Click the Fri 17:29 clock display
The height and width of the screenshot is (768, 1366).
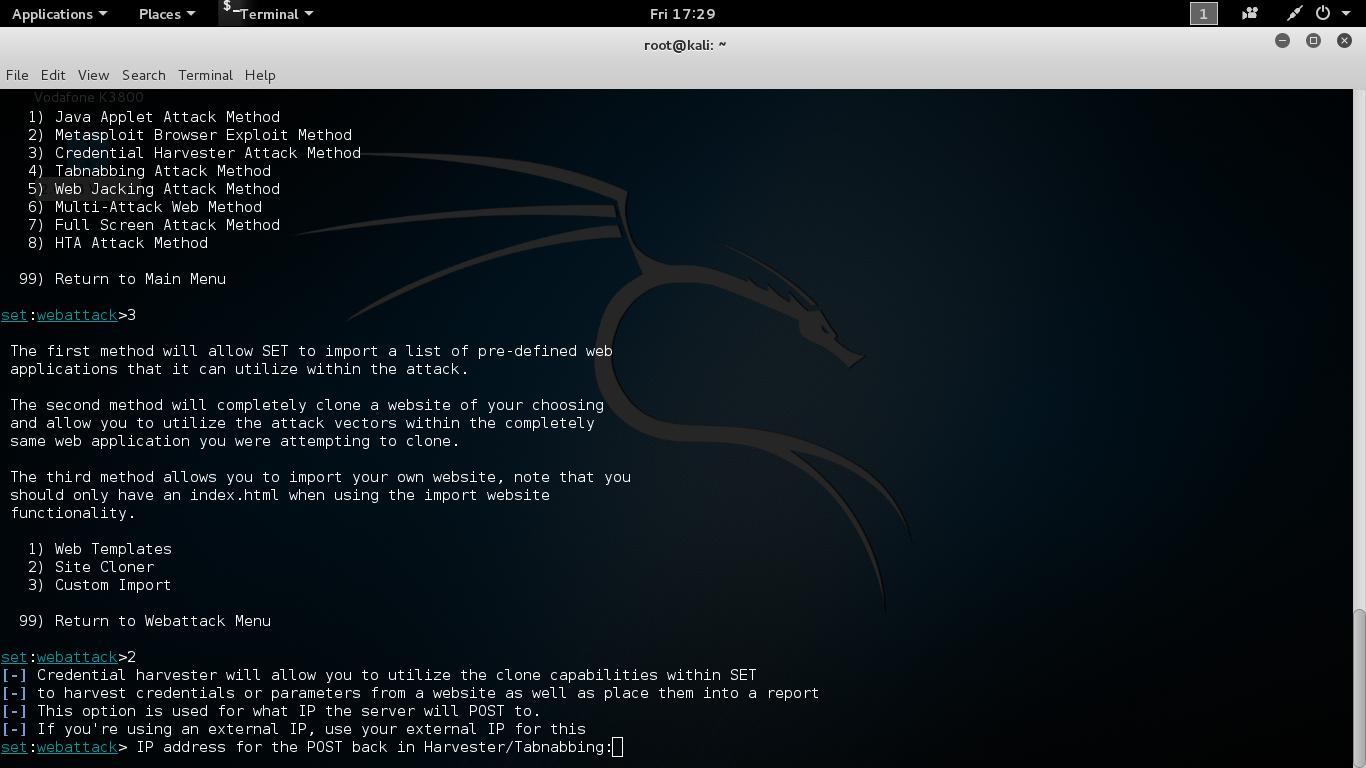683,13
